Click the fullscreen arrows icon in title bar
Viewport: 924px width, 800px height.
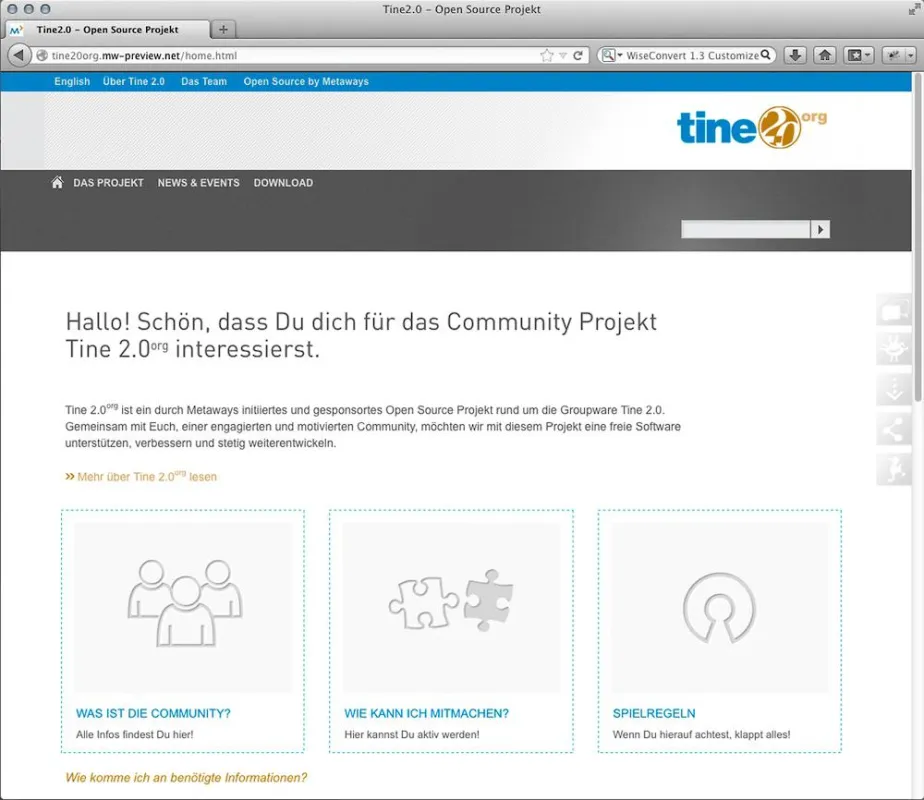point(914,9)
